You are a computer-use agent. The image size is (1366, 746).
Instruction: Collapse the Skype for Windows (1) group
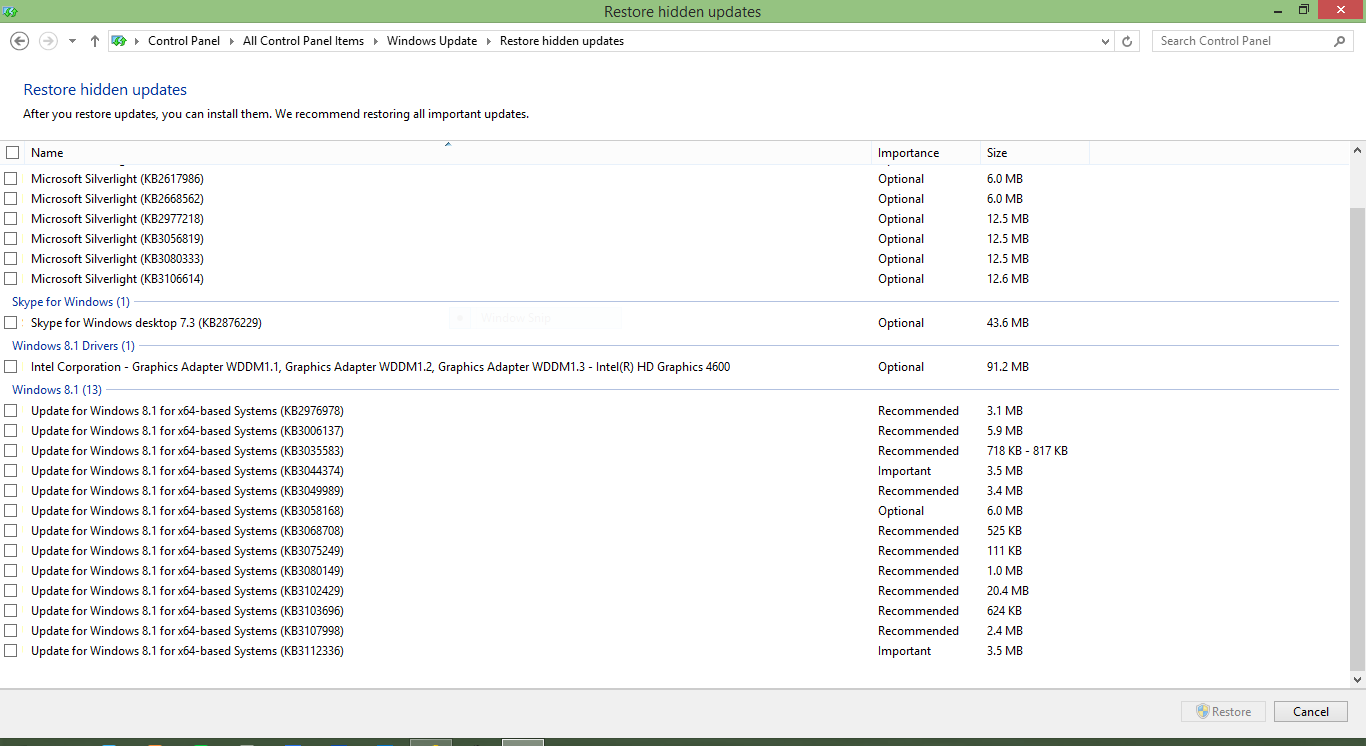coord(71,301)
